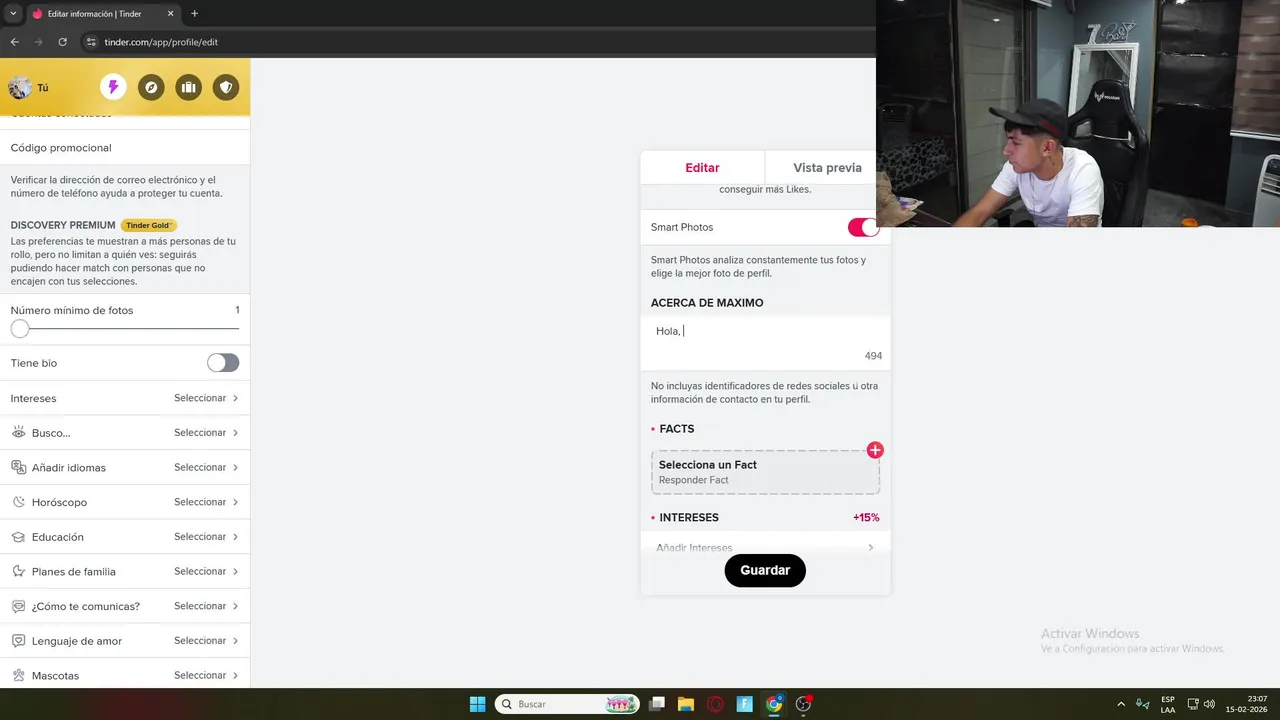Viewport: 1280px width, 720px height.
Task: Click the bio text field containing Hola,
Action: point(765,341)
